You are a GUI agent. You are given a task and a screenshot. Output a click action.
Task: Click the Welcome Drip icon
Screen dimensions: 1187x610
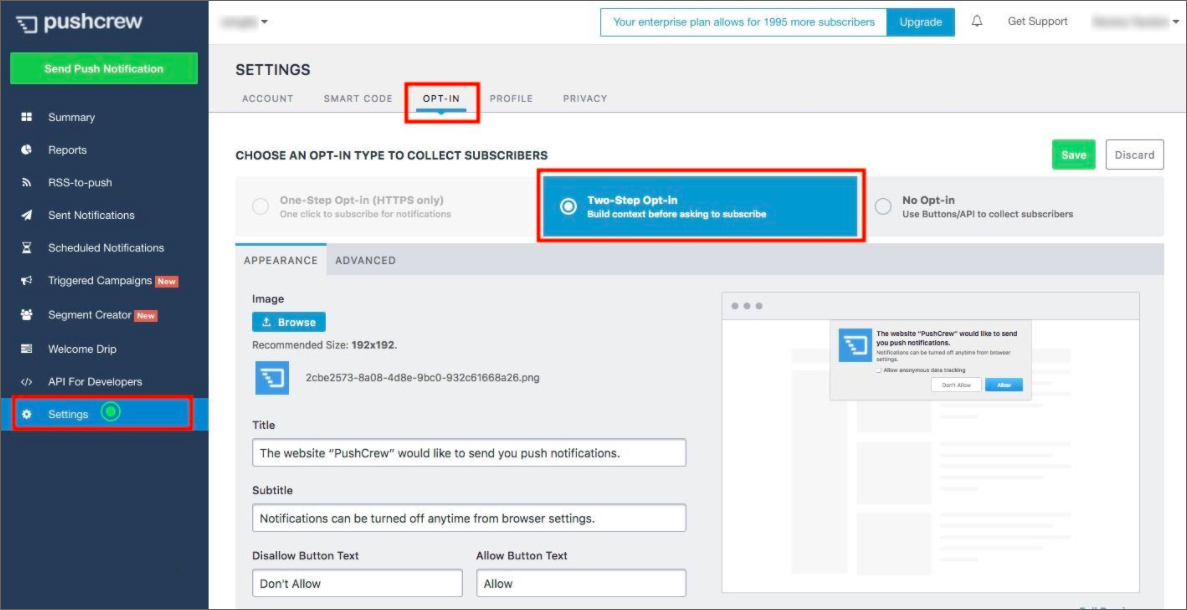pos(26,349)
